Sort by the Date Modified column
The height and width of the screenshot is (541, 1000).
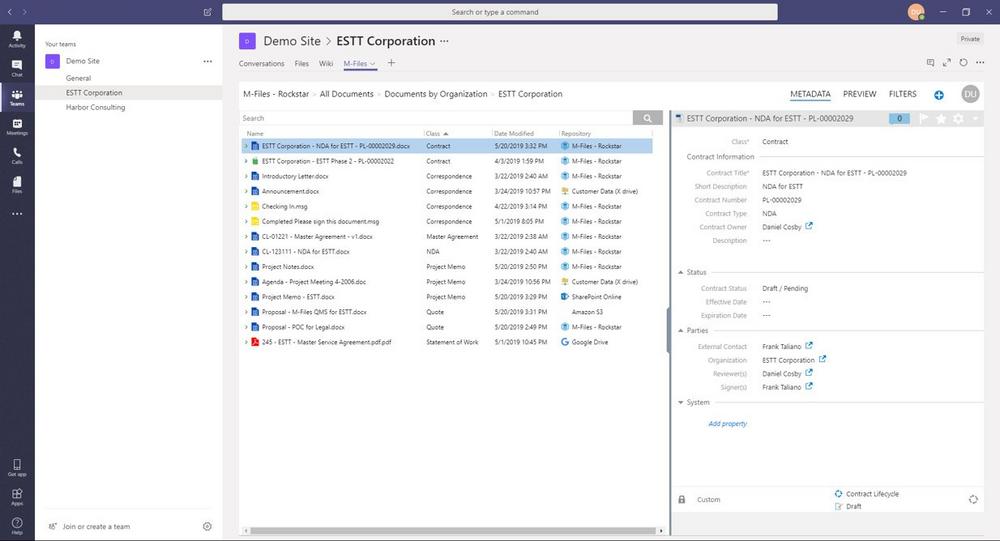513,133
